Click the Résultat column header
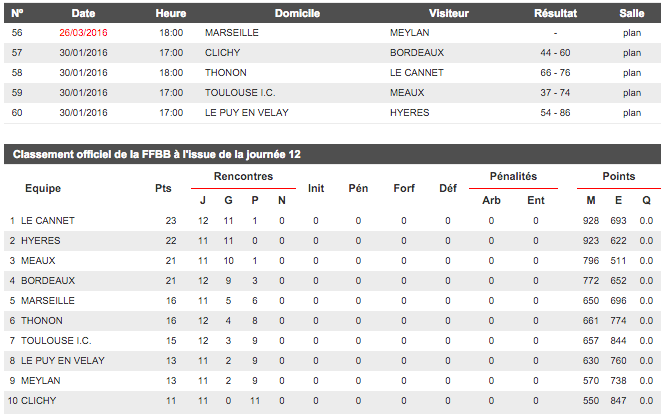Image resolution: width=664 pixels, height=414 pixels. (x=555, y=13)
